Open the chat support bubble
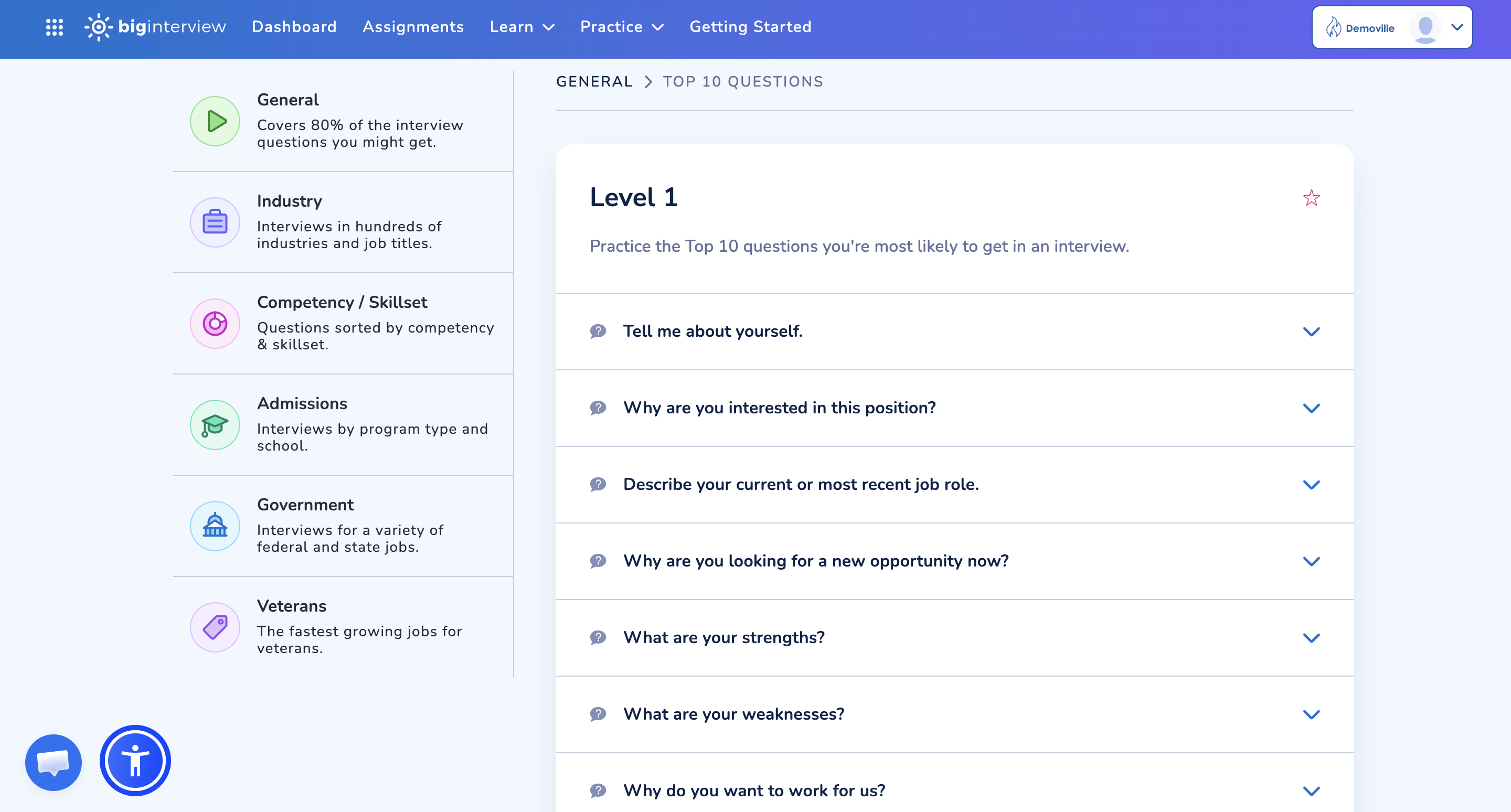This screenshot has width=1511, height=812. [x=54, y=762]
